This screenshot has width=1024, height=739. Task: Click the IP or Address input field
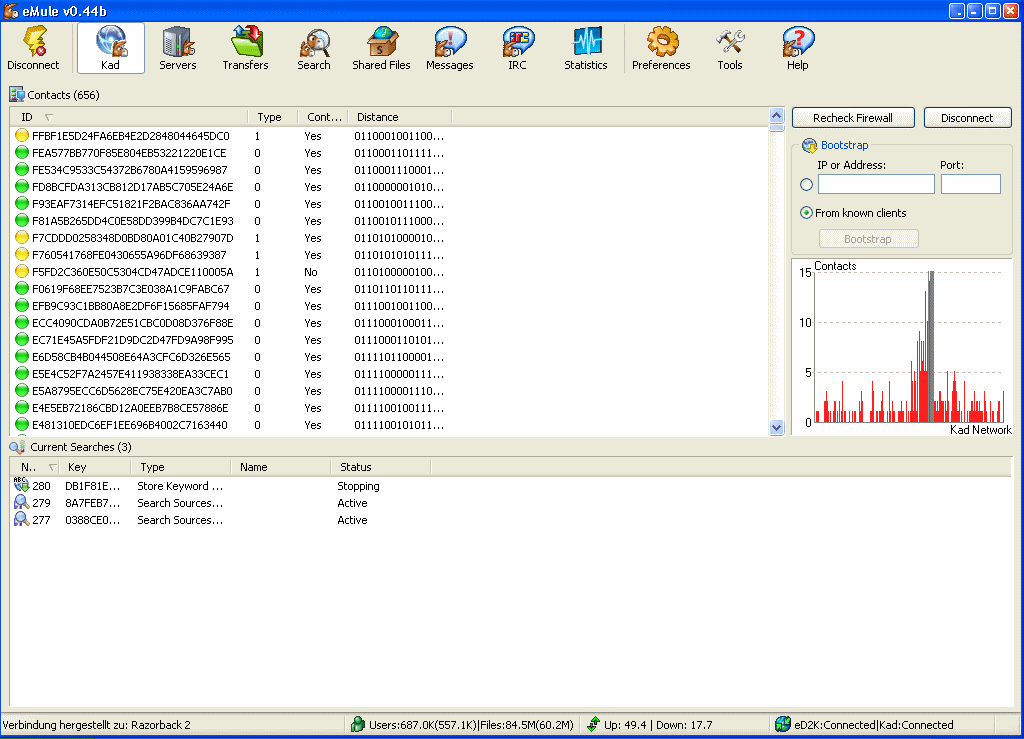click(876, 184)
